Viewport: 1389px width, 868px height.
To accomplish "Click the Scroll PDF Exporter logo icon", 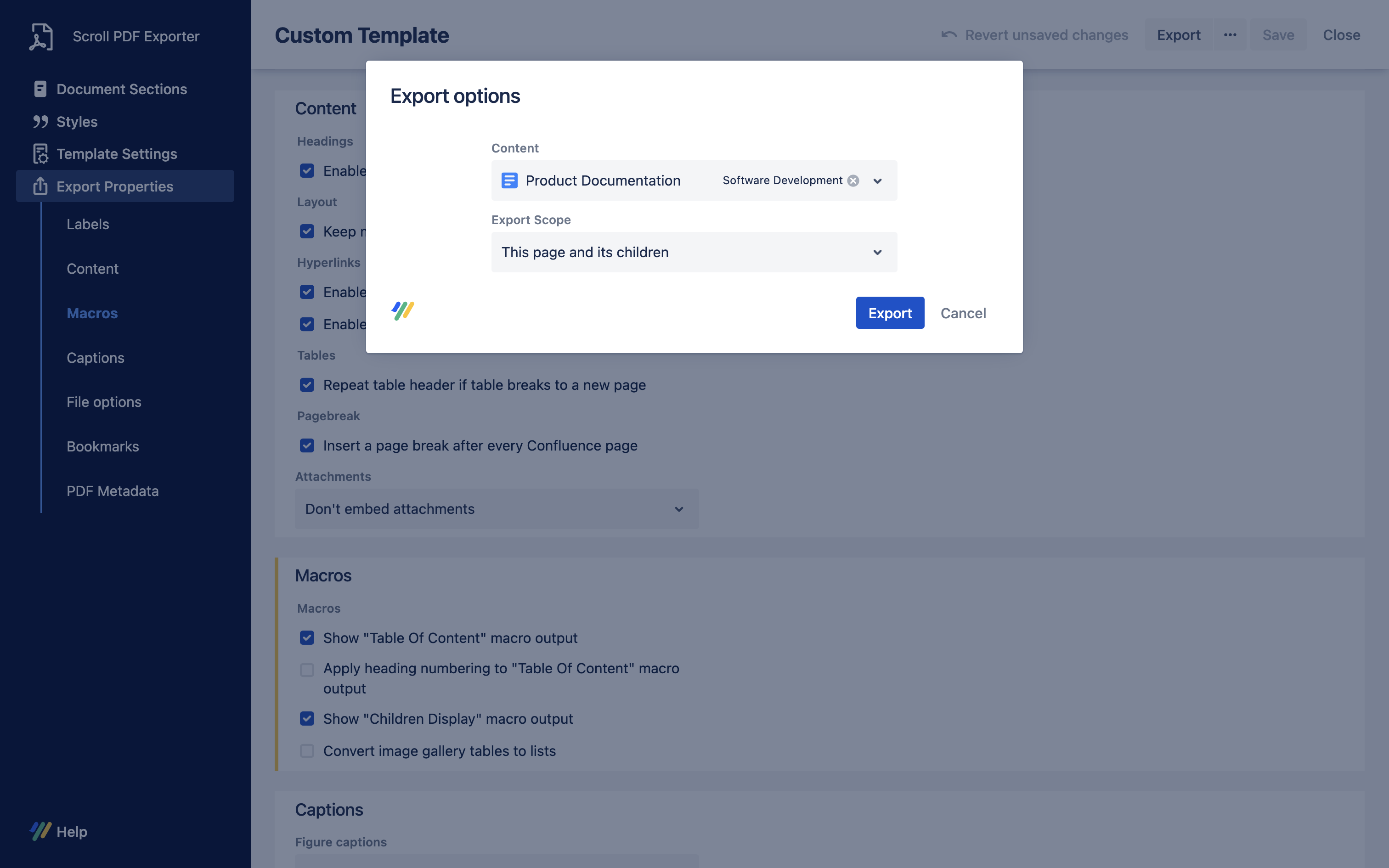I will coord(41,36).
